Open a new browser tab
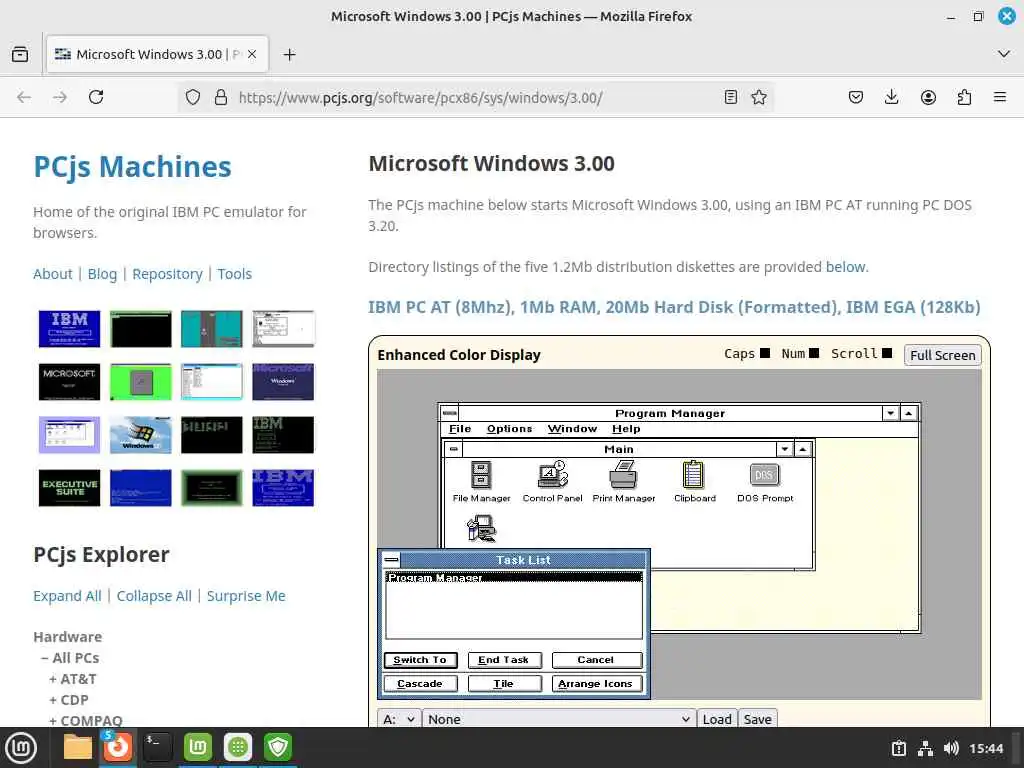1024x768 pixels. click(289, 55)
